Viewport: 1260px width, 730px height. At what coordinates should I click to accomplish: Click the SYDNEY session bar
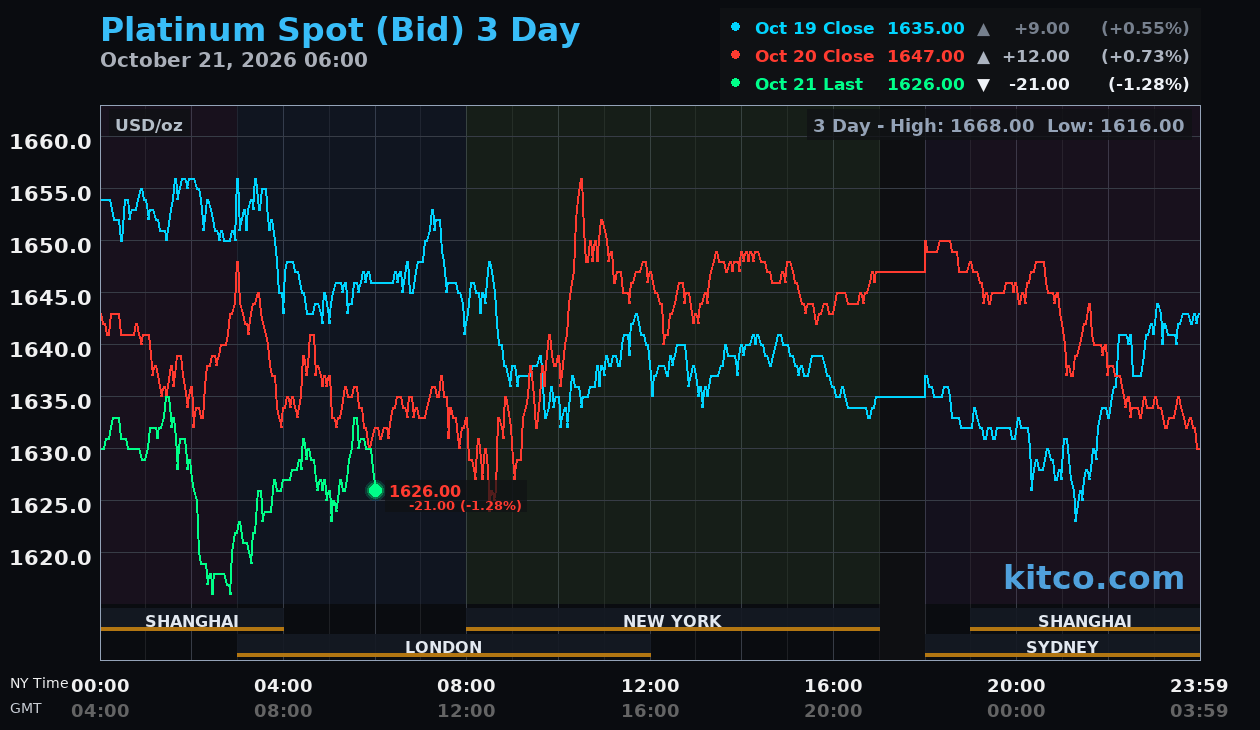(x=1062, y=646)
